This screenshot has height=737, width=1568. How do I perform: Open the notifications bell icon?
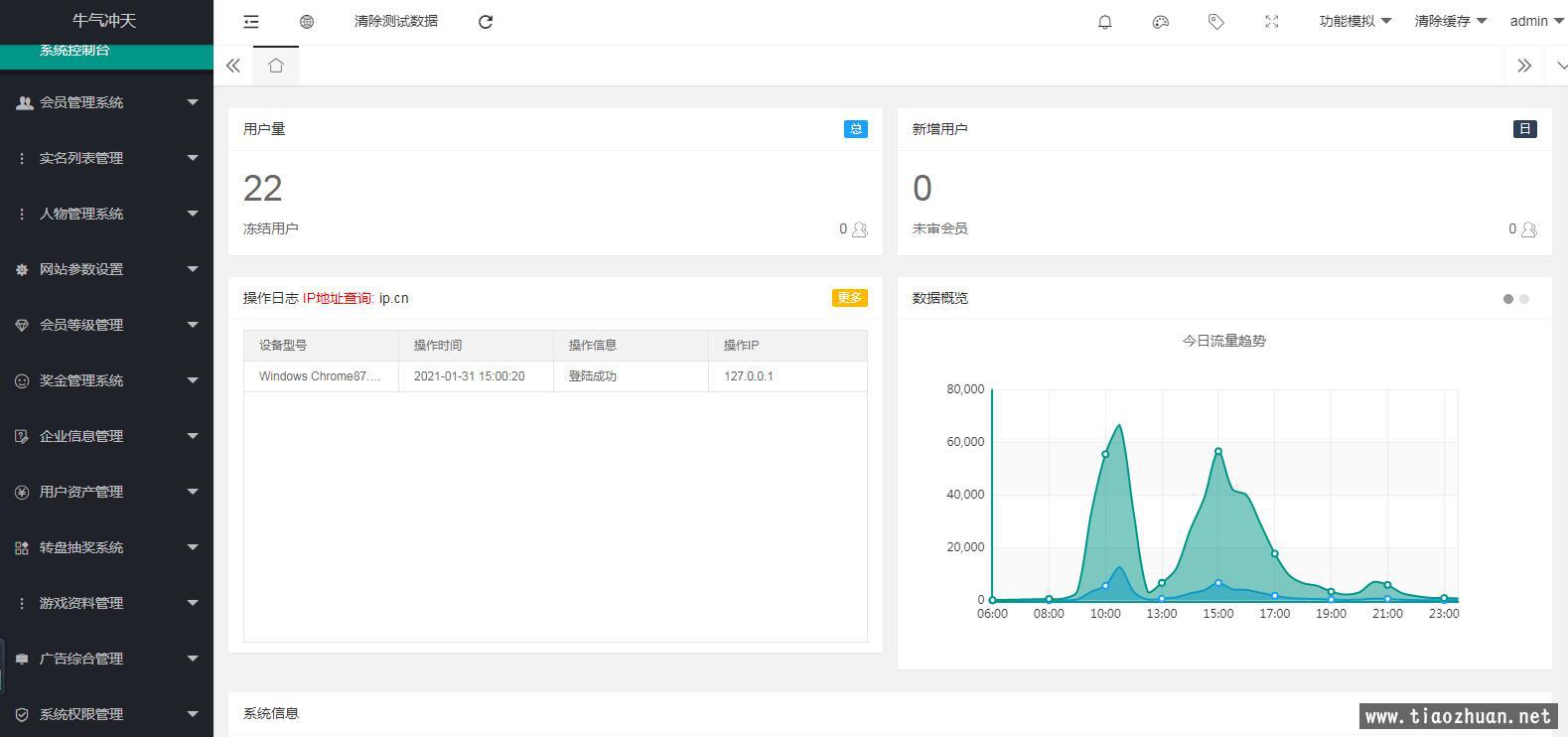1105,21
